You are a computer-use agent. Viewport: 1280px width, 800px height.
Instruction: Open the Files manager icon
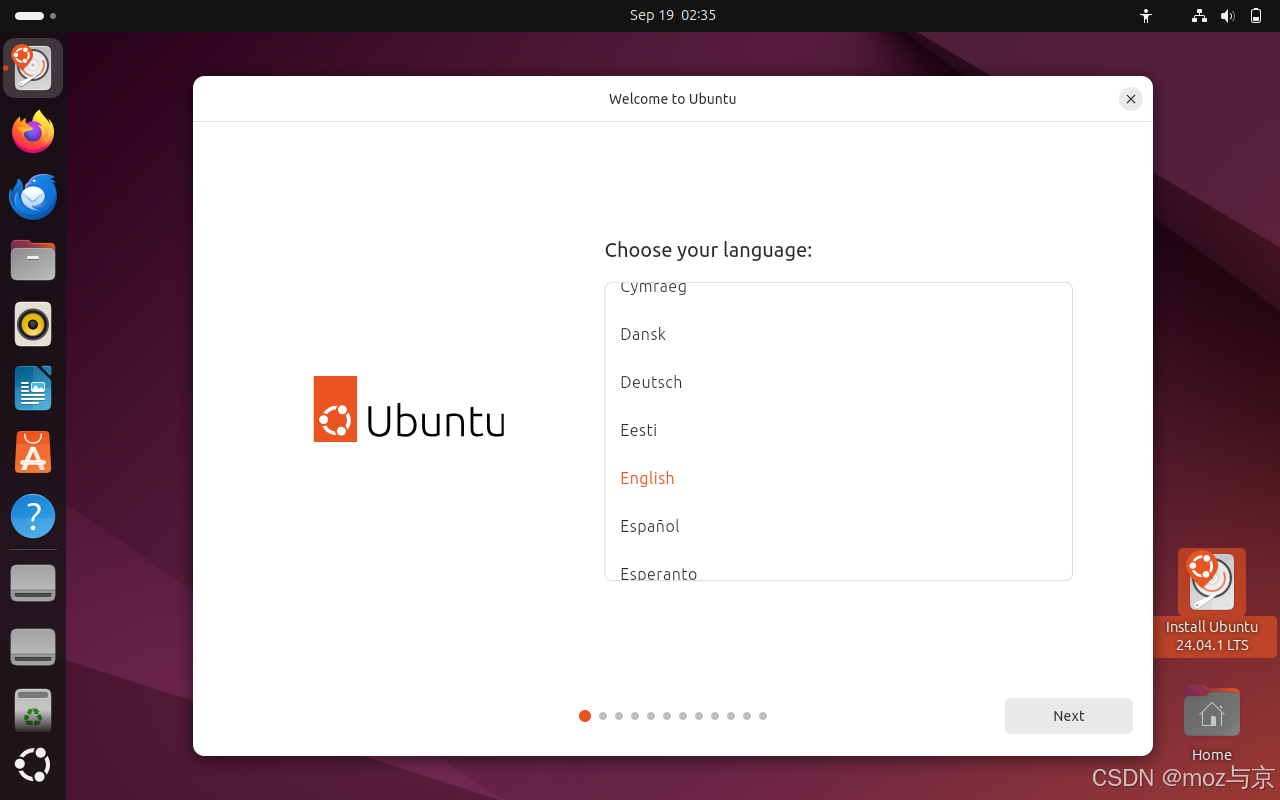coord(33,260)
